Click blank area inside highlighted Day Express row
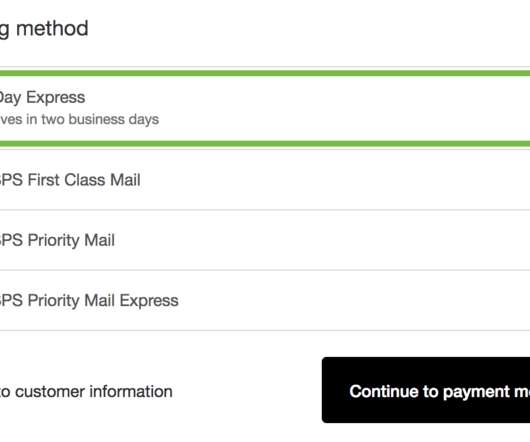This screenshot has height=442, width=530. 345,108
